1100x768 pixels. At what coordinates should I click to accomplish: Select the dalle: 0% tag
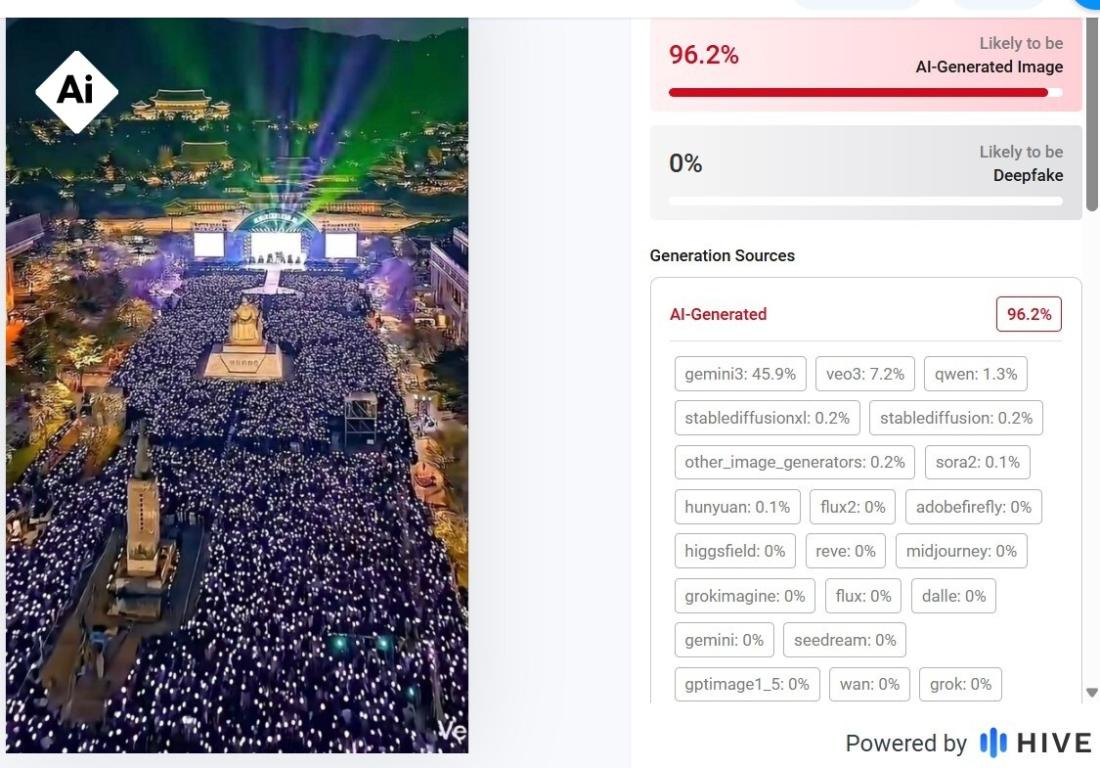[954, 596]
